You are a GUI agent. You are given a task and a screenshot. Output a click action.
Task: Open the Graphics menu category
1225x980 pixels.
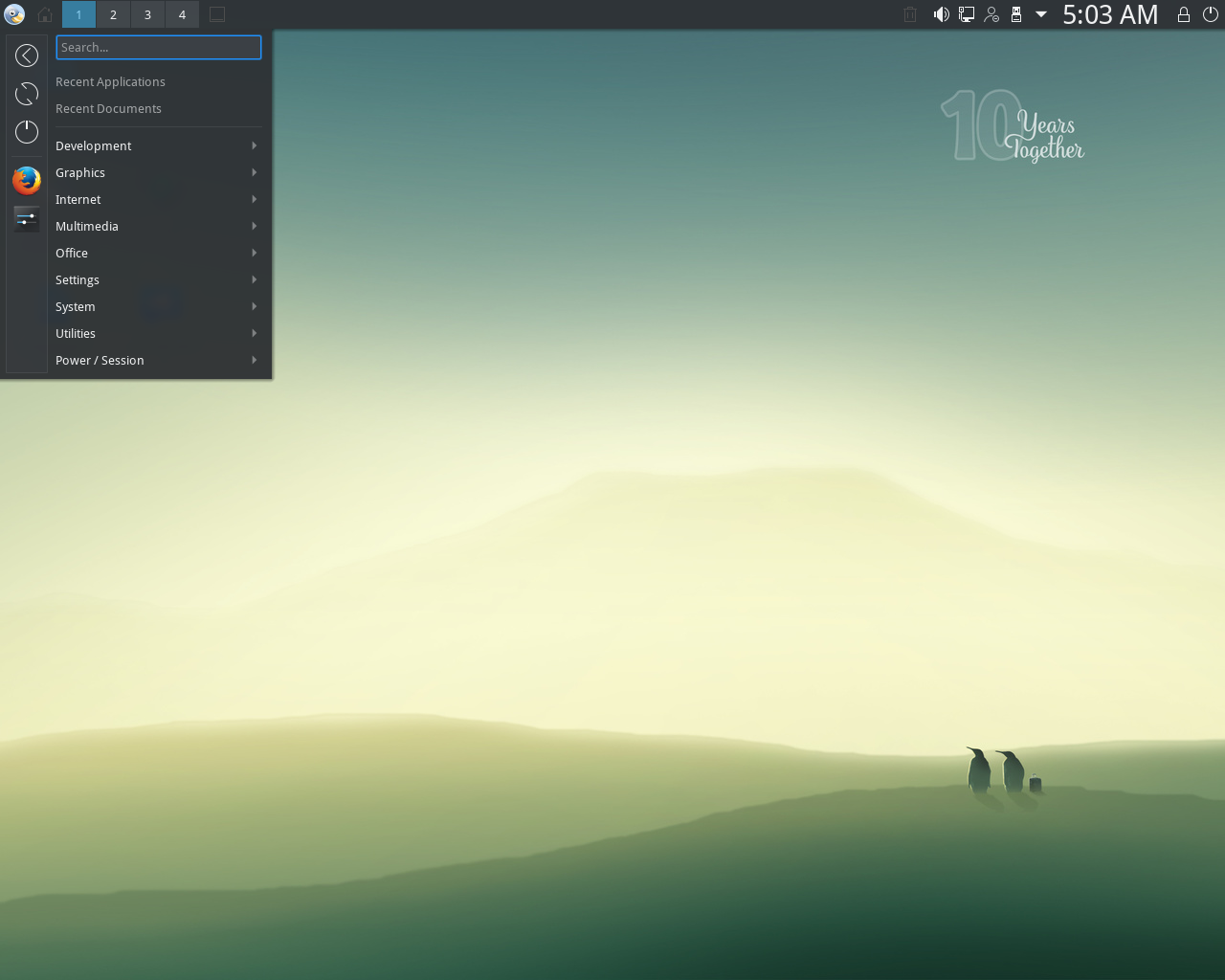(158, 172)
